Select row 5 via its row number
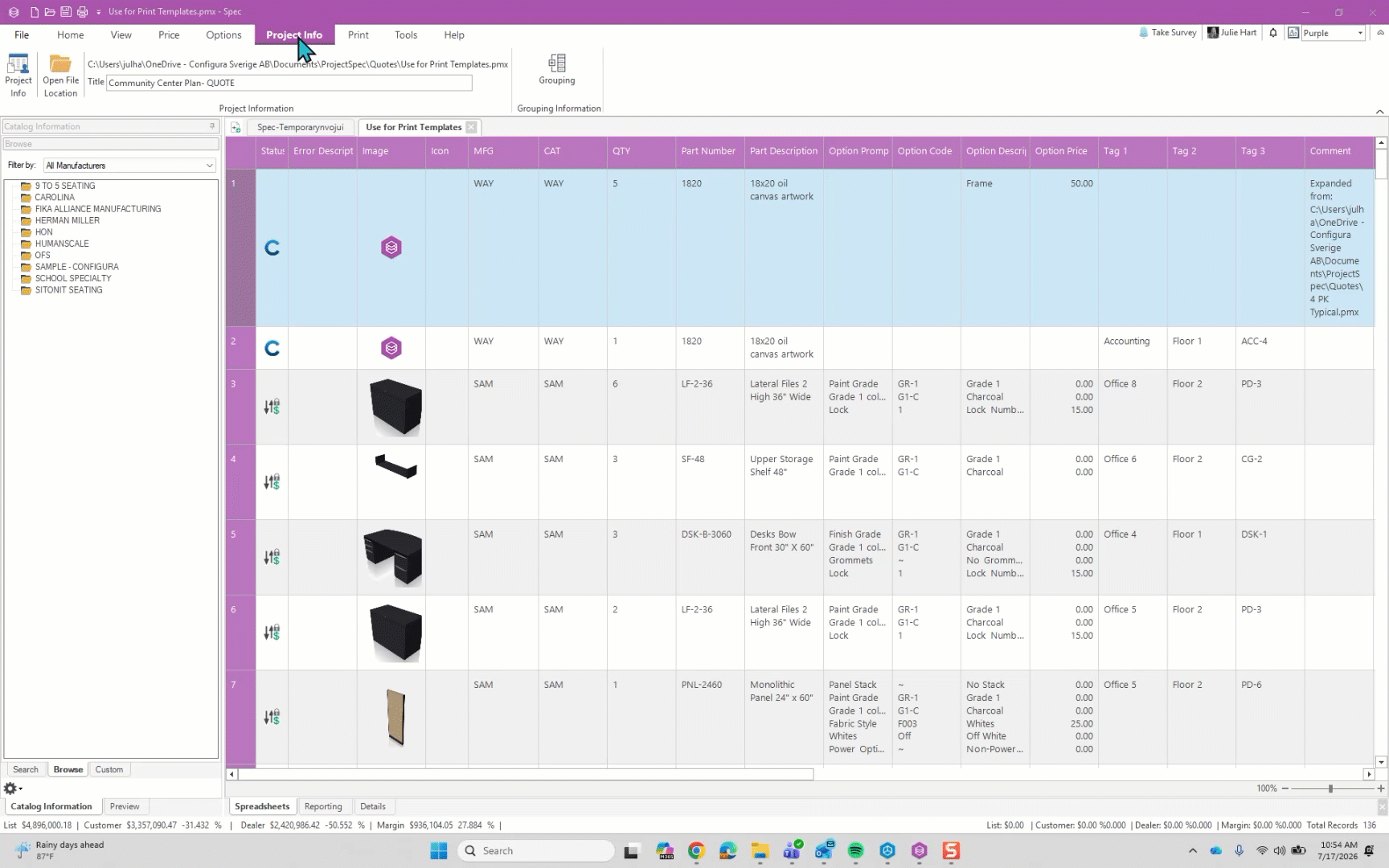The width and height of the screenshot is (1389, 868). click(240, 558)
